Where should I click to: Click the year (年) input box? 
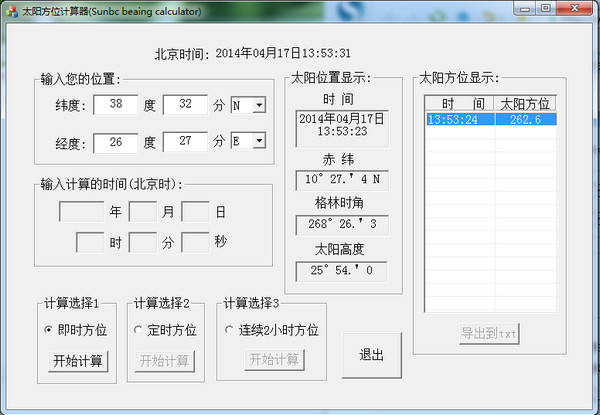click(x=80, y=212)
